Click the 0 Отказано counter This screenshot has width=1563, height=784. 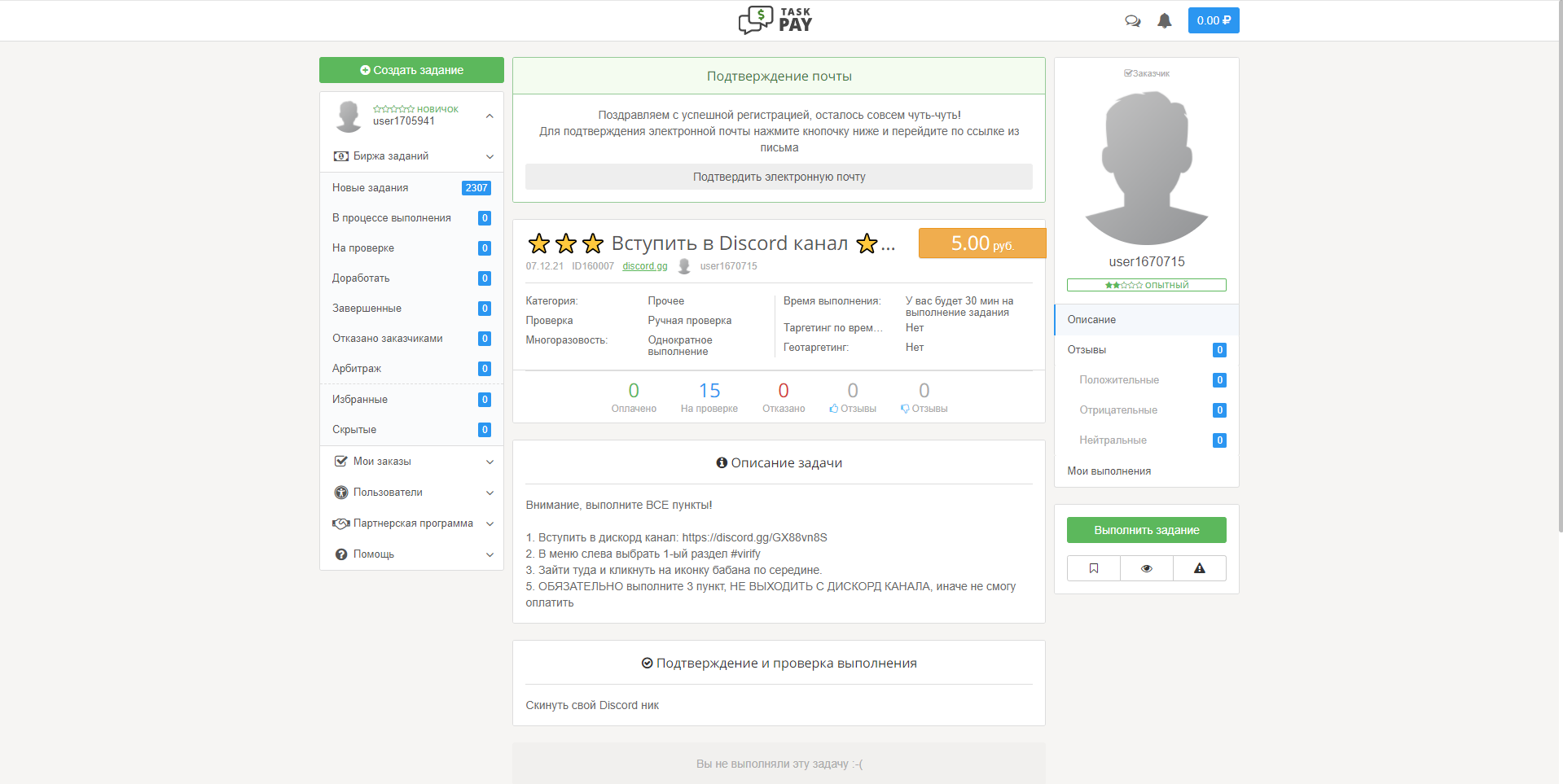point(784,397)
